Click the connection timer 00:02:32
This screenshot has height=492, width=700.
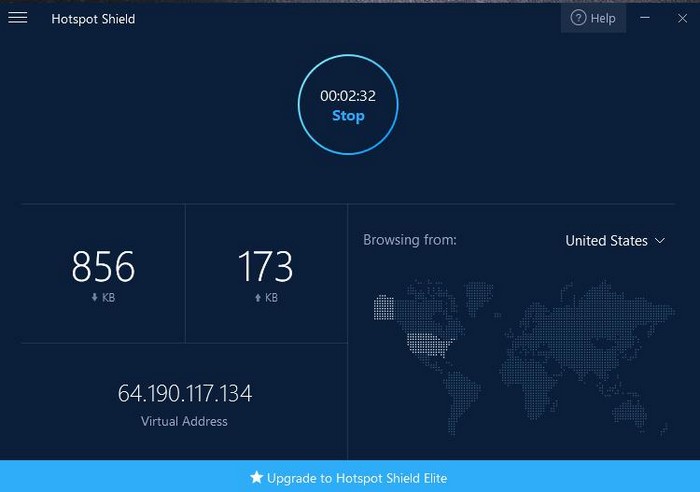[348, 96]
